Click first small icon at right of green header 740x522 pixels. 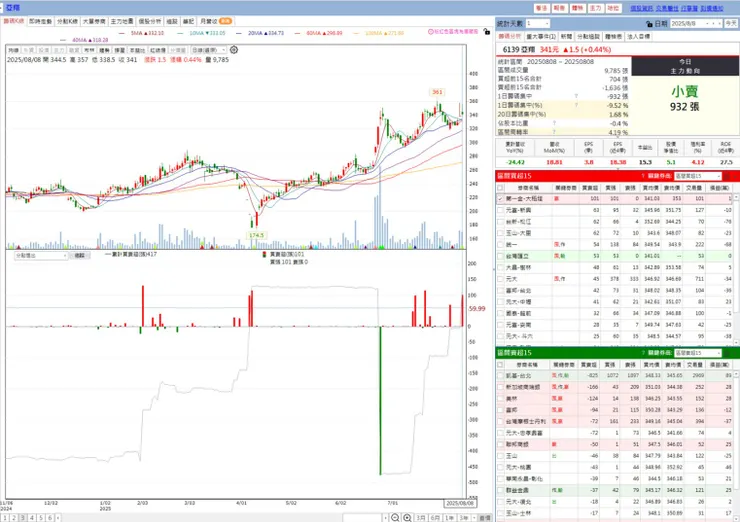pos(727,353)
